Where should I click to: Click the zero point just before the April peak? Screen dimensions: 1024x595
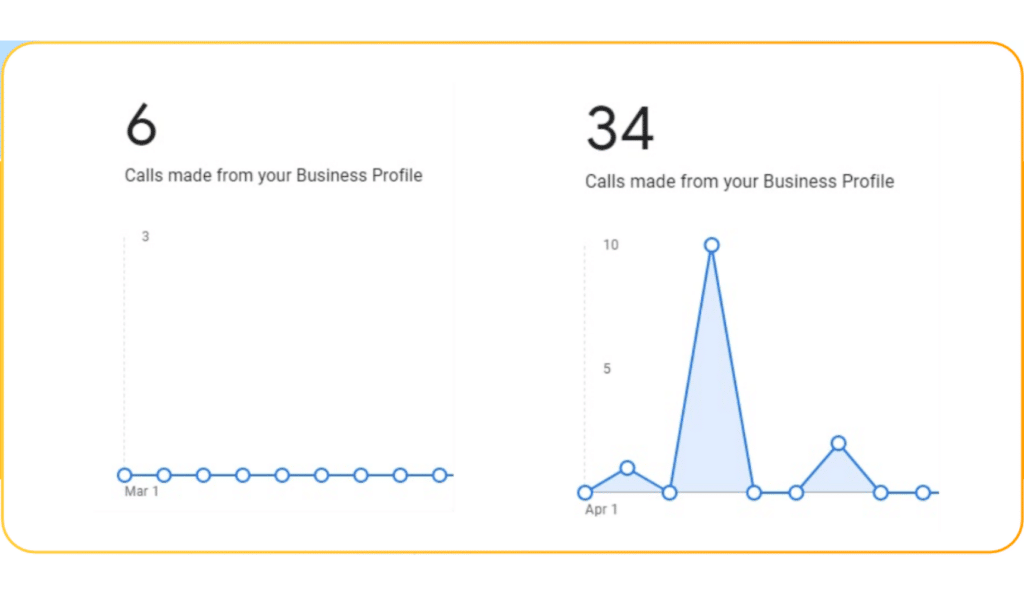(669, 492)
